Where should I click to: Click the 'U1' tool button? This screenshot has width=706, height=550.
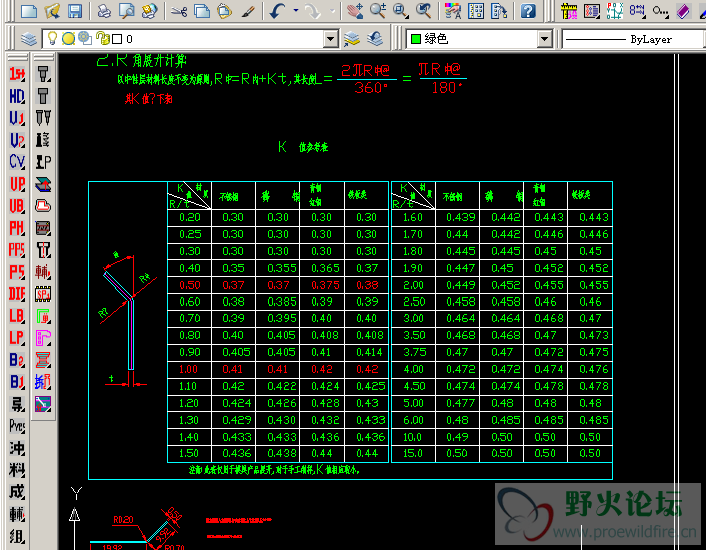click(x=17, y=118)
